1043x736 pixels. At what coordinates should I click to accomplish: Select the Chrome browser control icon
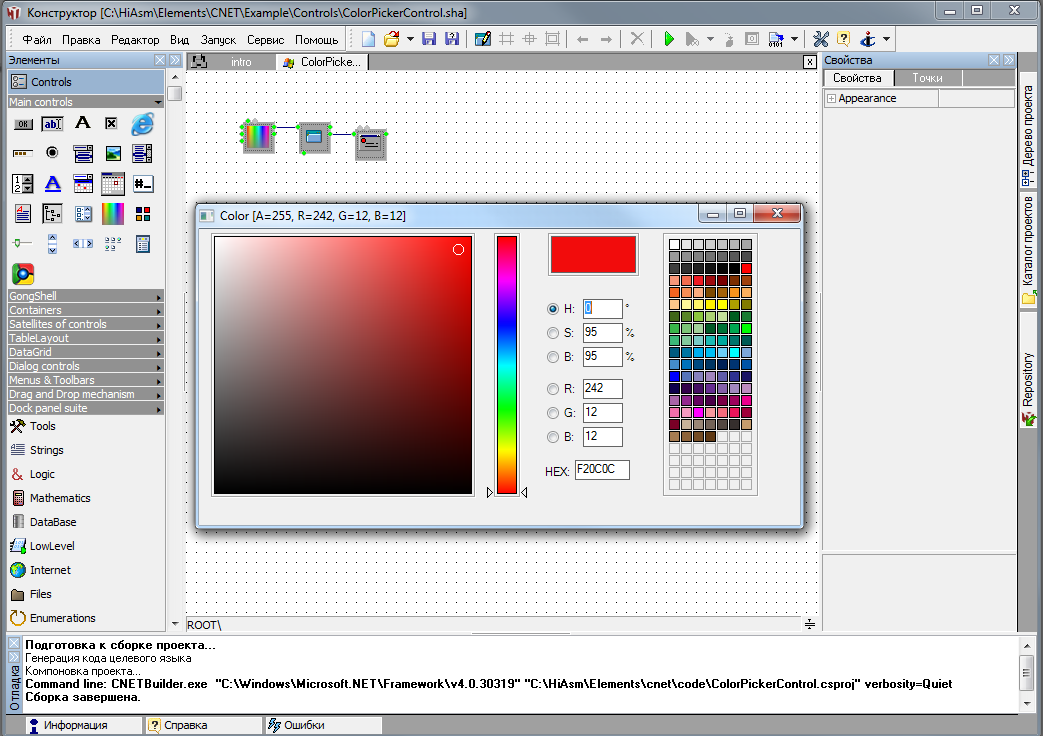[x=22, y=274]
